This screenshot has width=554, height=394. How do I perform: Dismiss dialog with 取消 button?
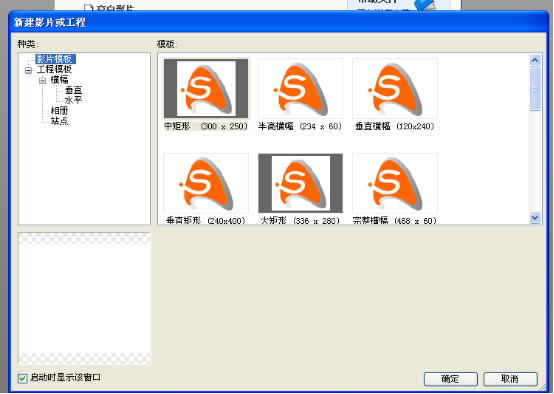(x=510, y=379)
